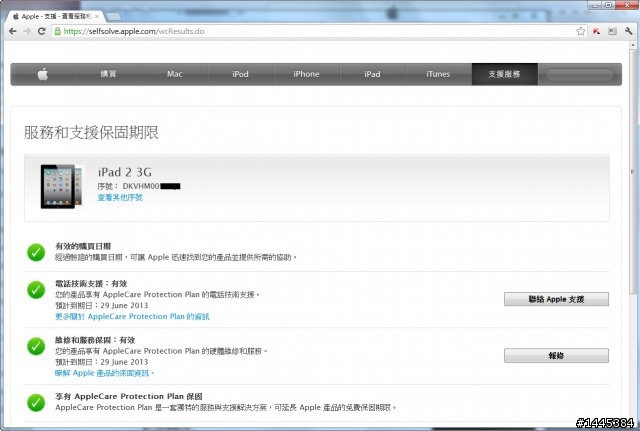Viewport: 640px width, 431px height.
Task: Close the Apple support browser tab
Action: [97, 16]
